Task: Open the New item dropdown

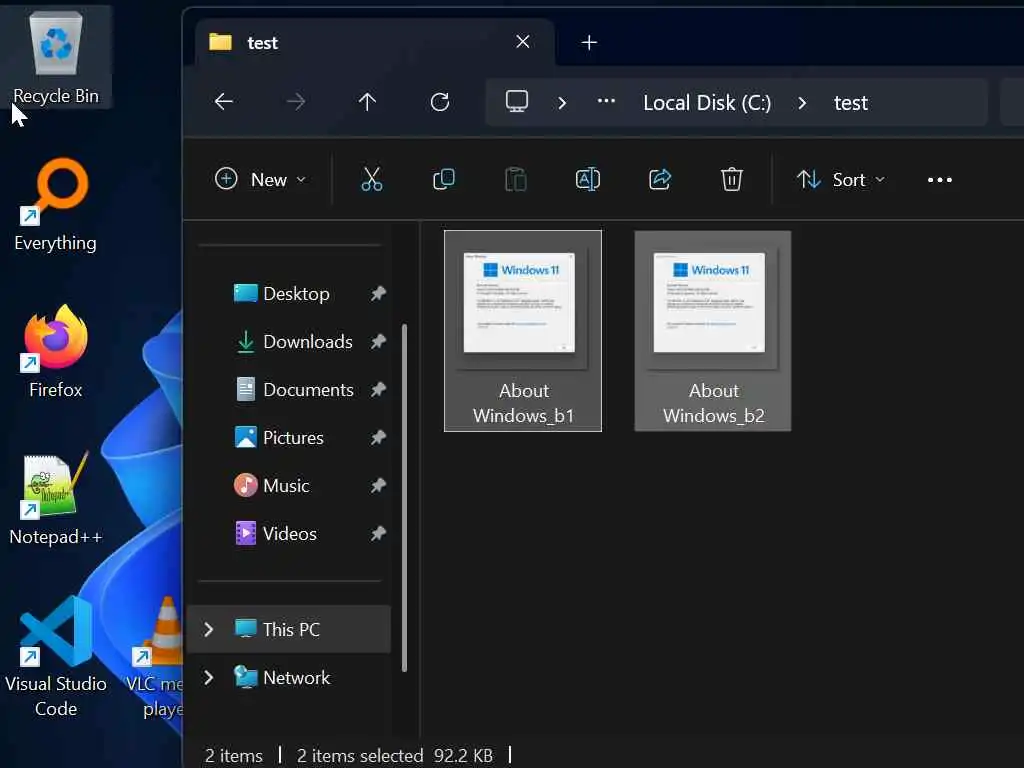Action: tap(261, 179)
